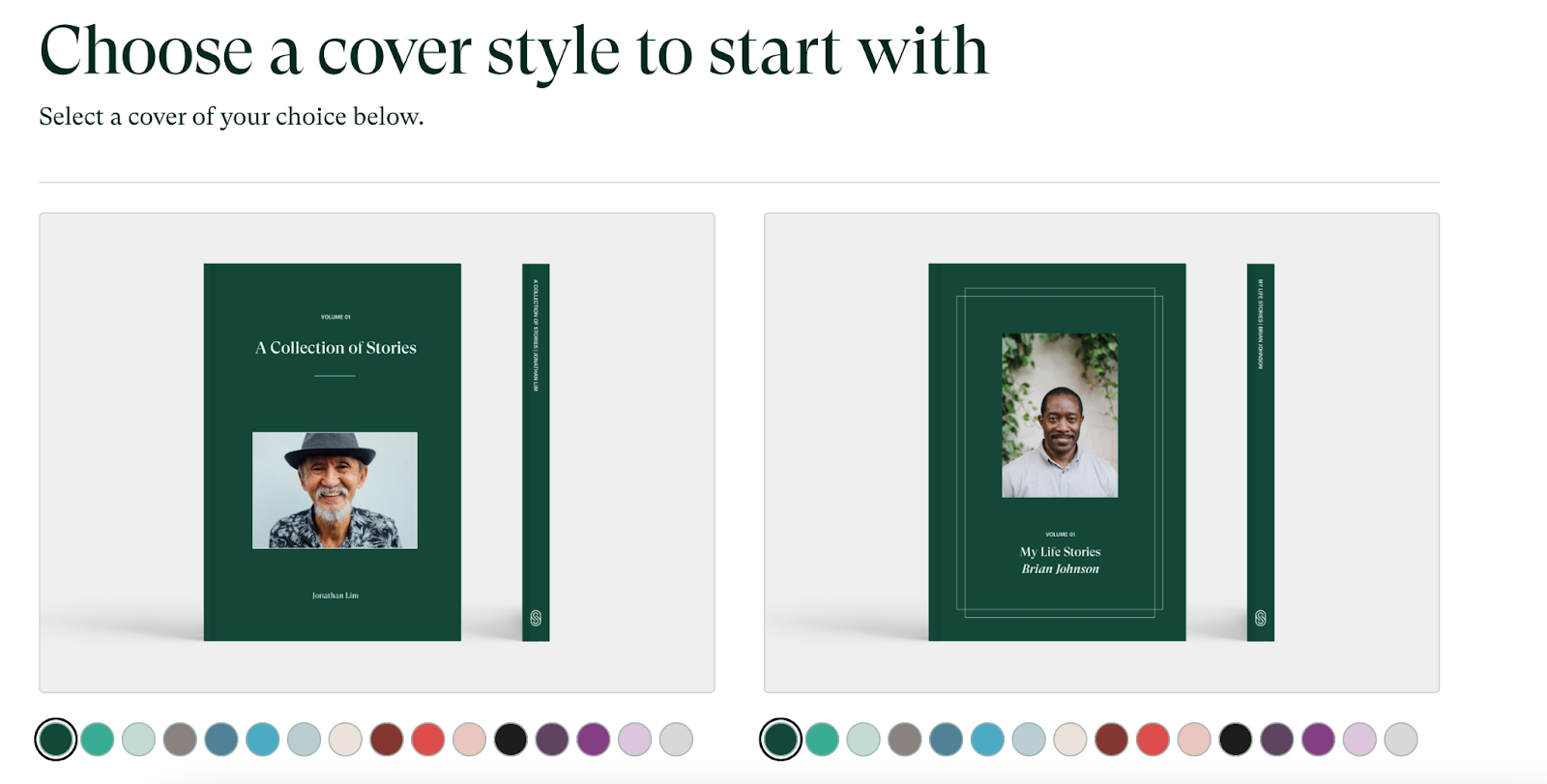This screenshot has height=784, width=1547.
Task: Select the cream swatch under left cover
Action: point(345,740)
